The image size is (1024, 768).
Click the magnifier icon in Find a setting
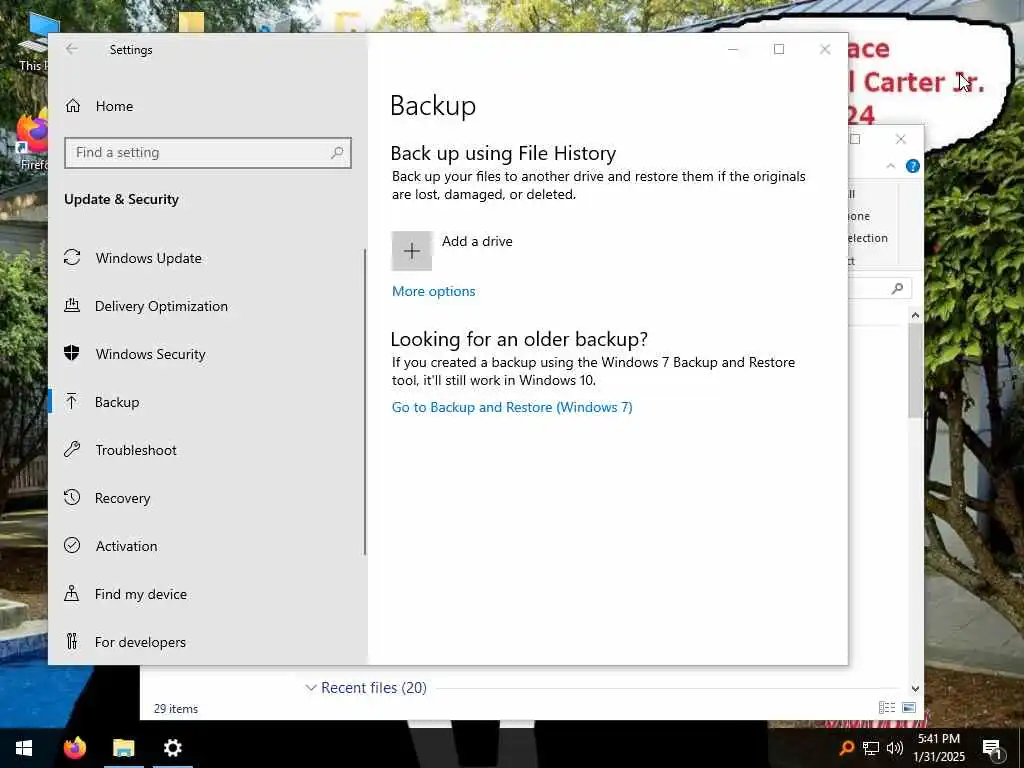pos(337,153)
